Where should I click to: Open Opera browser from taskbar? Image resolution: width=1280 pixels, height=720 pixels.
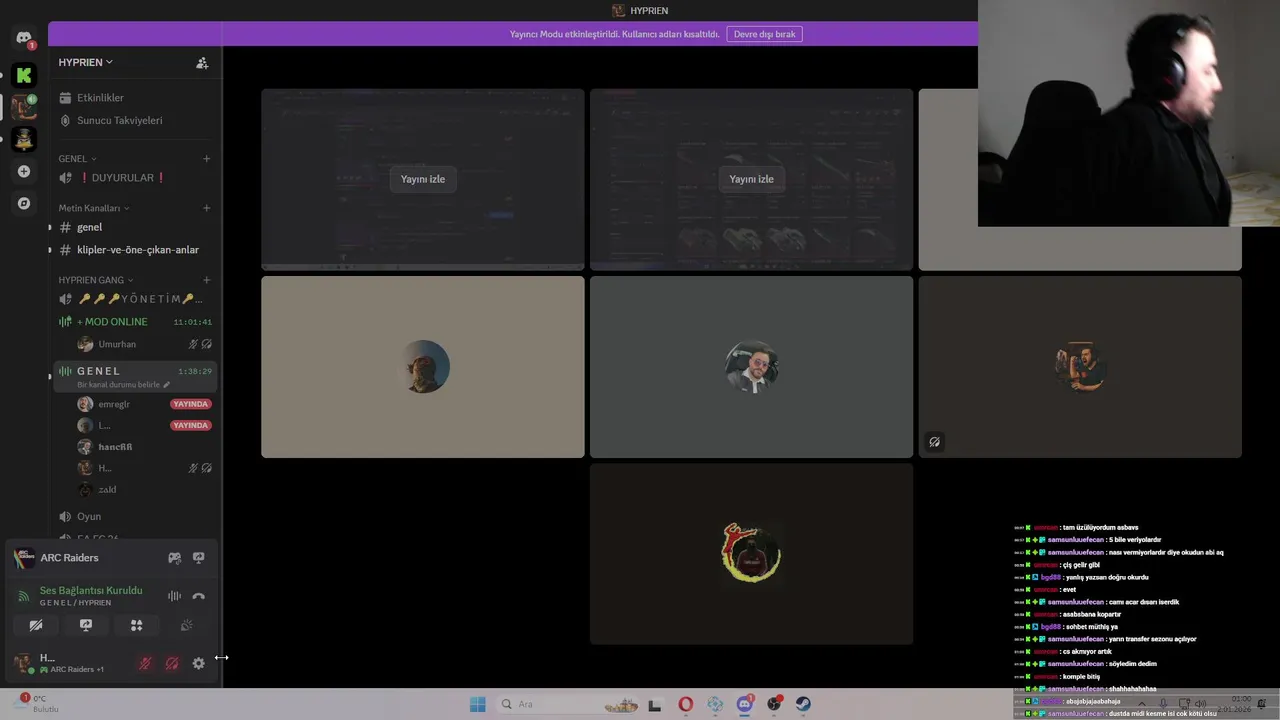685,704
